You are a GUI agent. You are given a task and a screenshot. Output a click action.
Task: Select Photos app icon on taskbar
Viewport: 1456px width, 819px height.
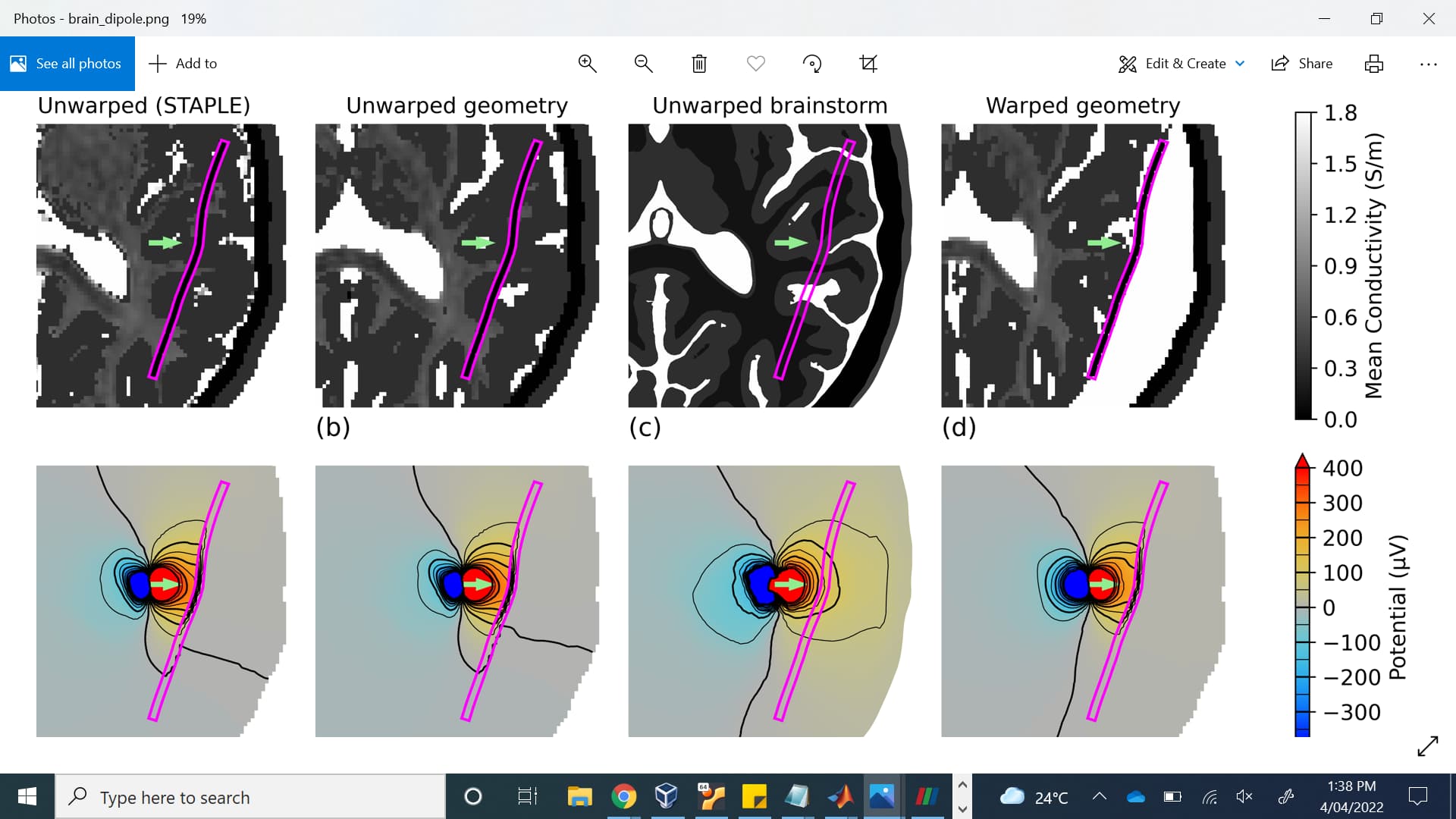[882, 797]
